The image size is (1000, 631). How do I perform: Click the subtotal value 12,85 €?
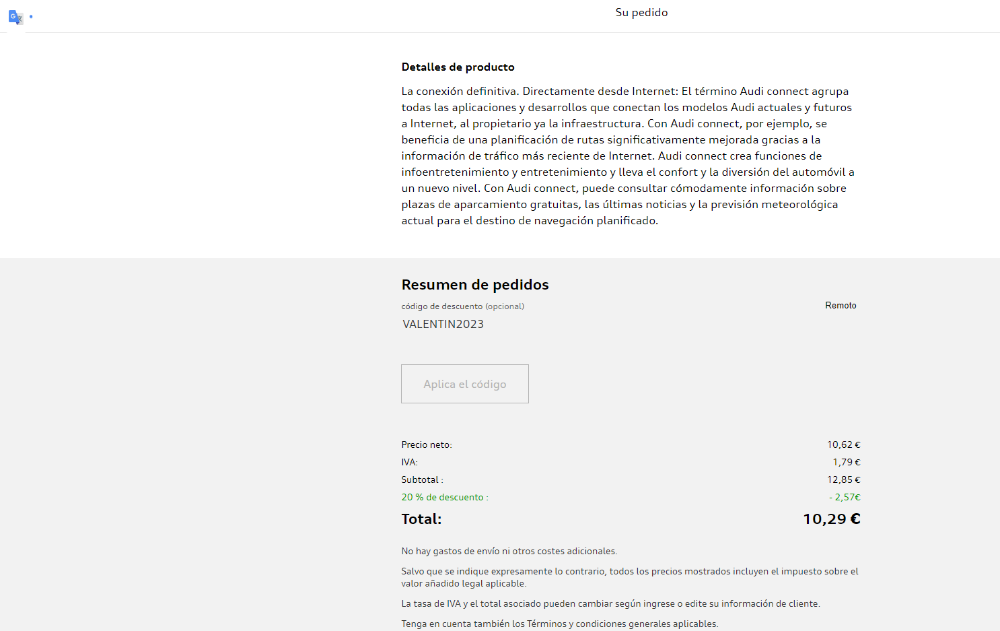tap(843, 480)
